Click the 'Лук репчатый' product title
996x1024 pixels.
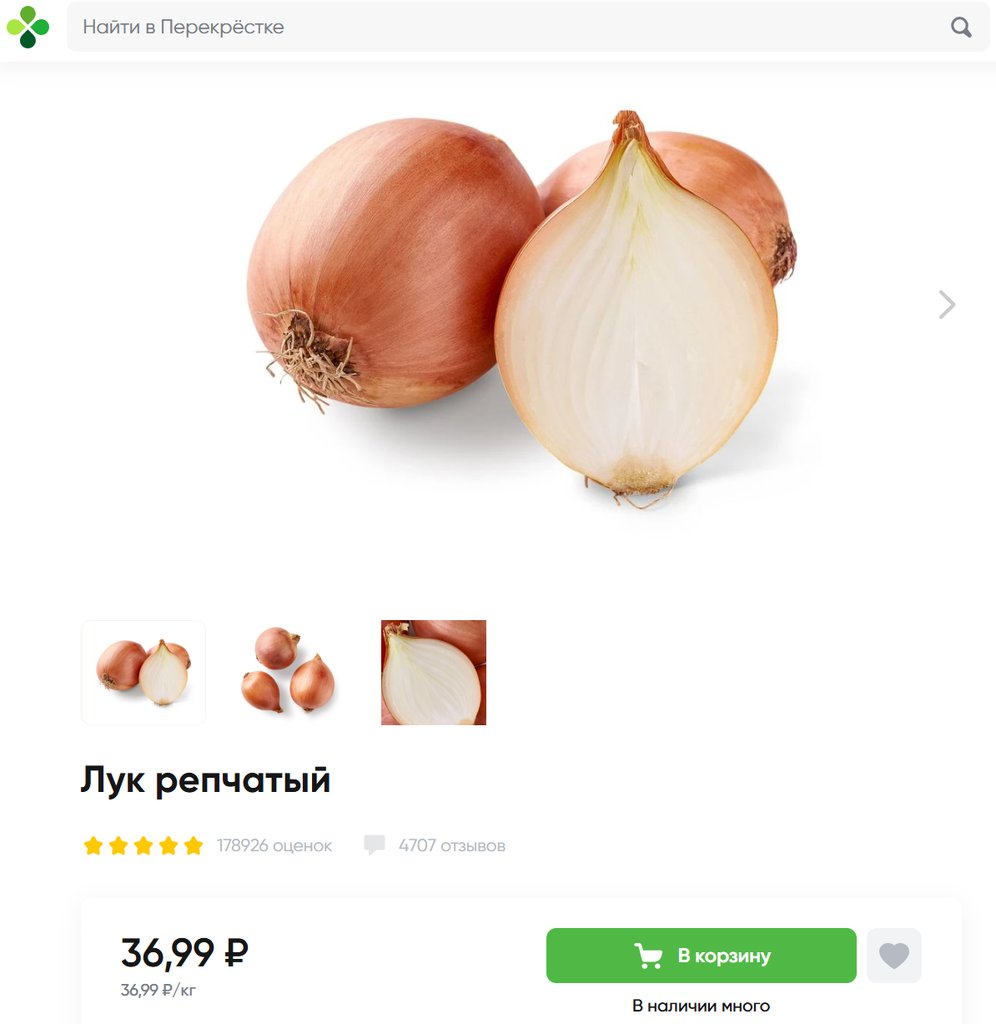(205, 780)
